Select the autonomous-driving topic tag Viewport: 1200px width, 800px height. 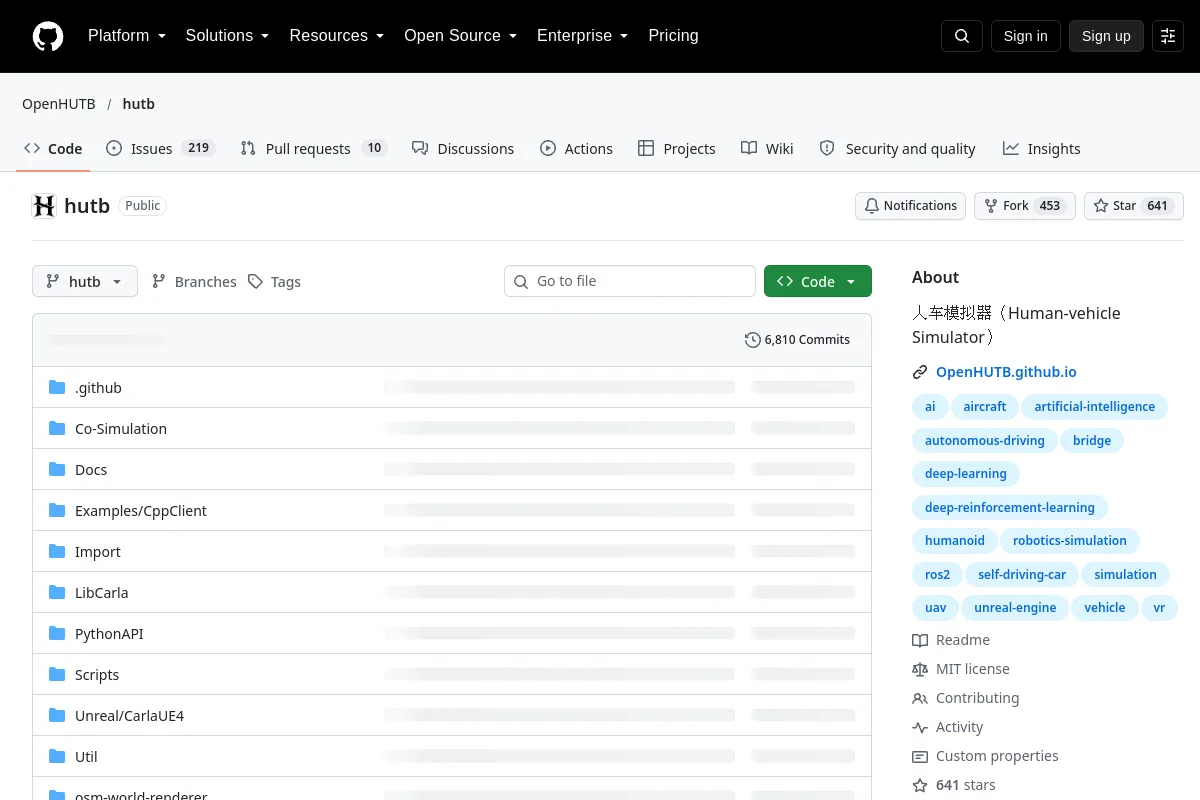pos(984,440)
